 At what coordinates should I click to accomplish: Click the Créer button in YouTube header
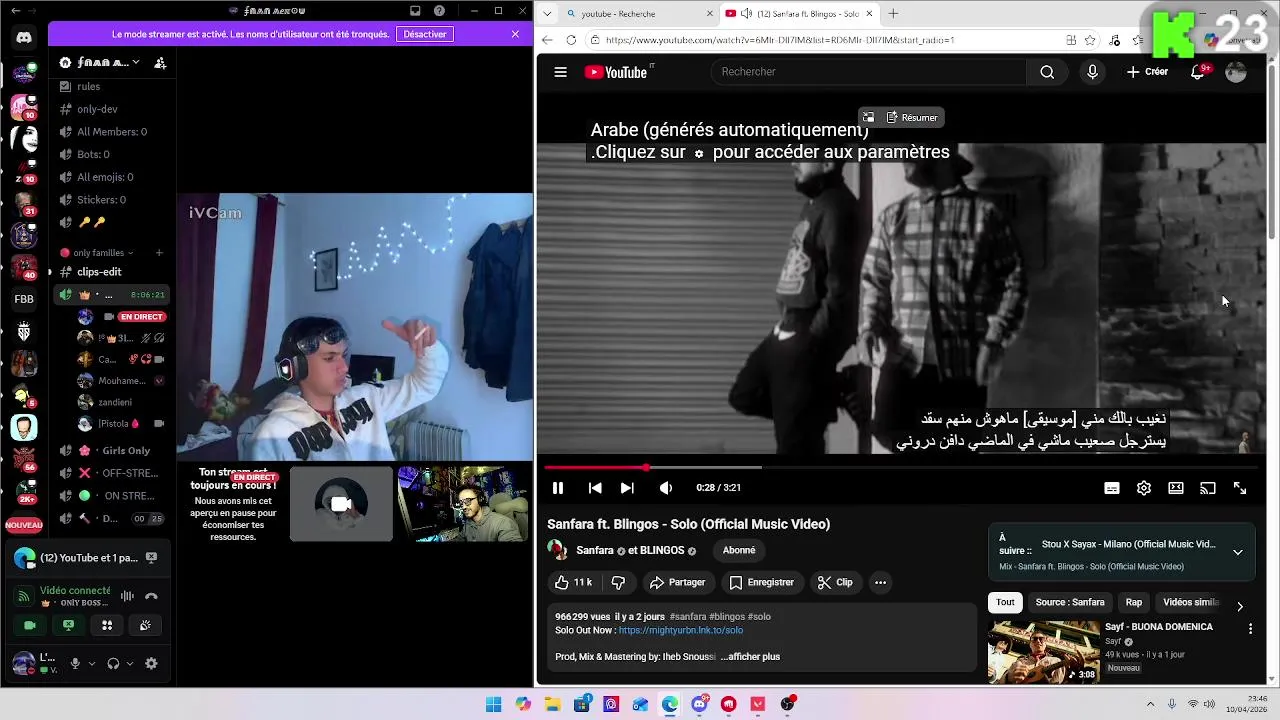pyautogui.click(x=1147, y=72)
